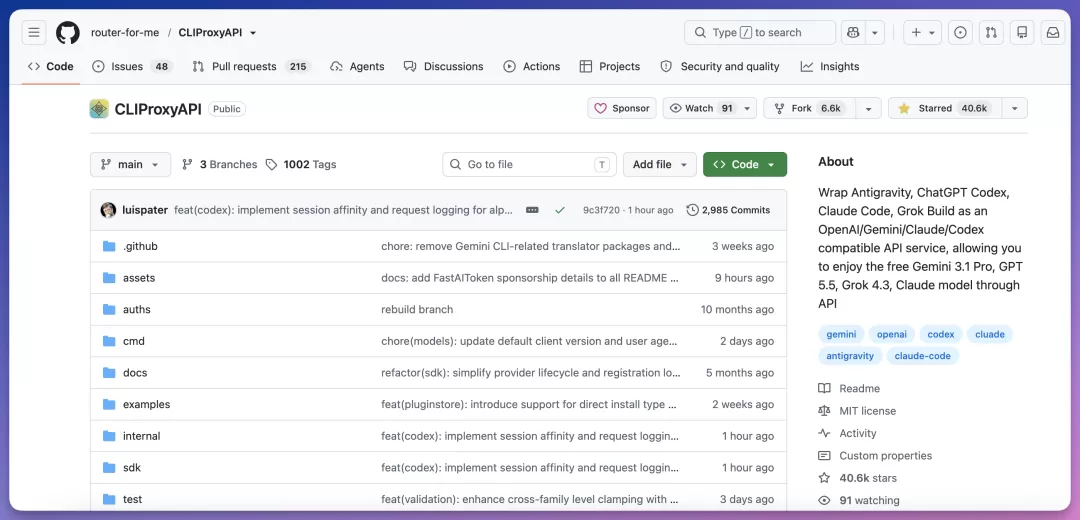Open the examples folder
The image size is (1080, 520).
(147, 404)
